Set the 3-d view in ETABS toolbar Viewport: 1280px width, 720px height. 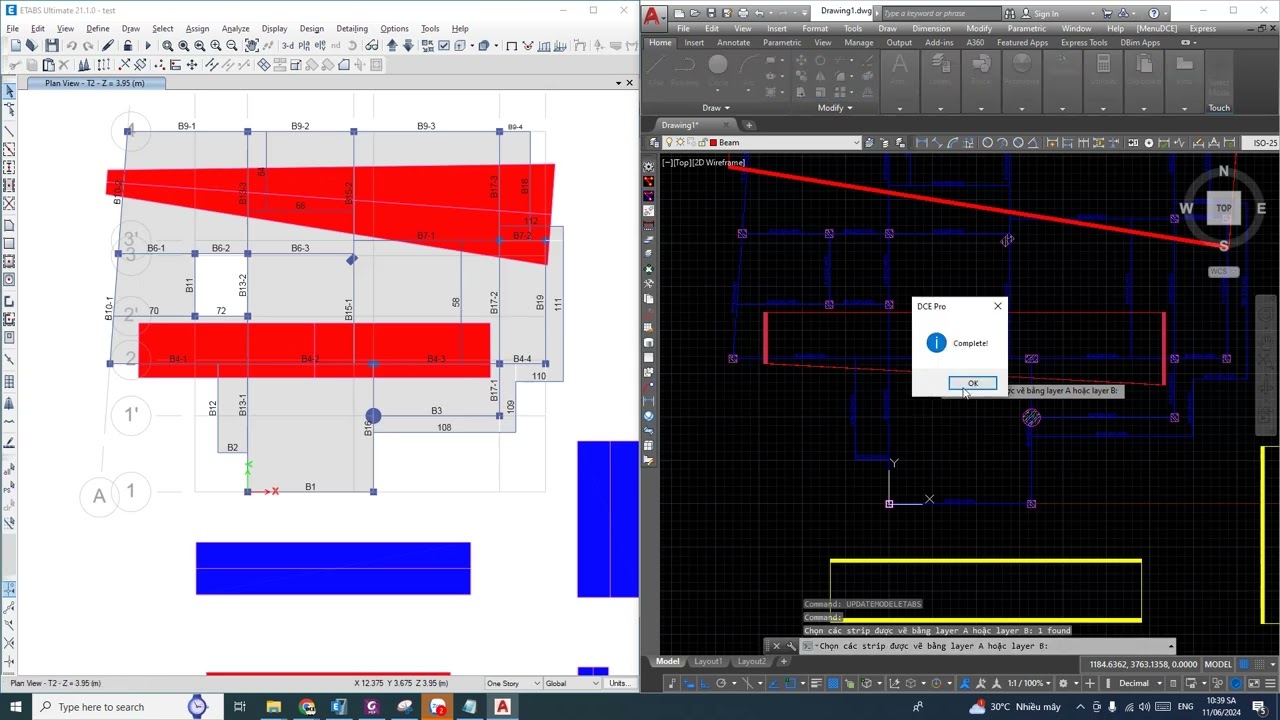pyautogui.click(x=288, y=46)
